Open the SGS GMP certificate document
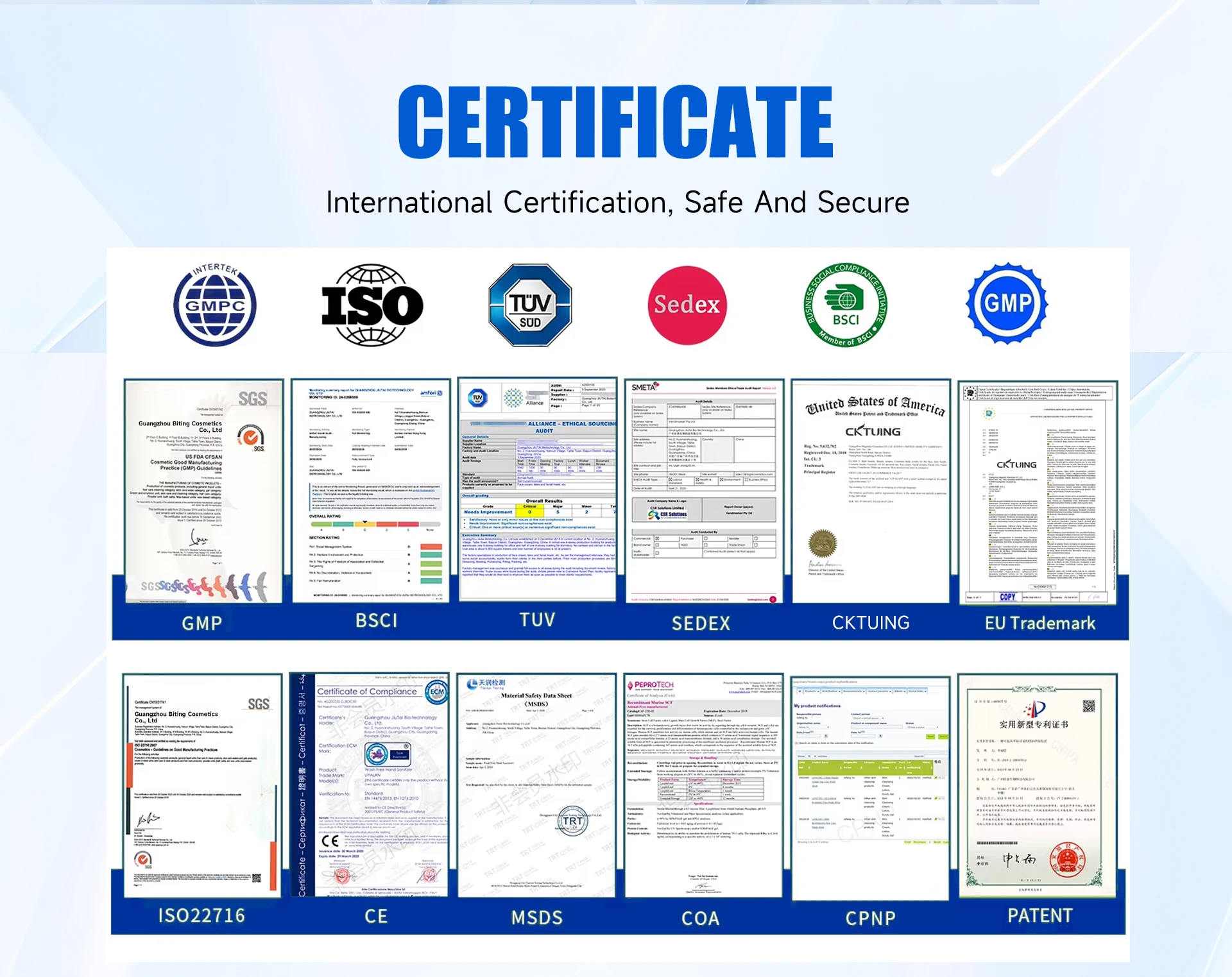Screen dimensions: 1232x977 pyautogui.click(x=204, y=491)
